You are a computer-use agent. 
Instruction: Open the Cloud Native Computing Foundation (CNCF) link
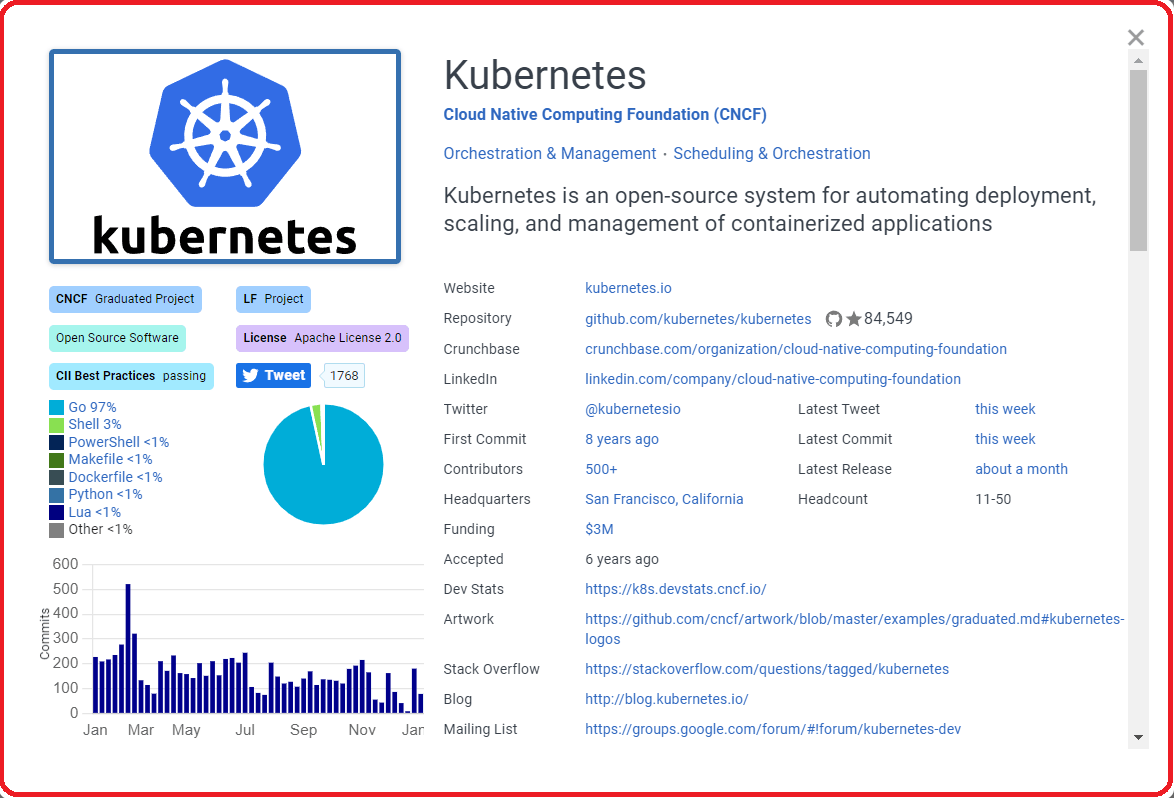click(605, 115)
